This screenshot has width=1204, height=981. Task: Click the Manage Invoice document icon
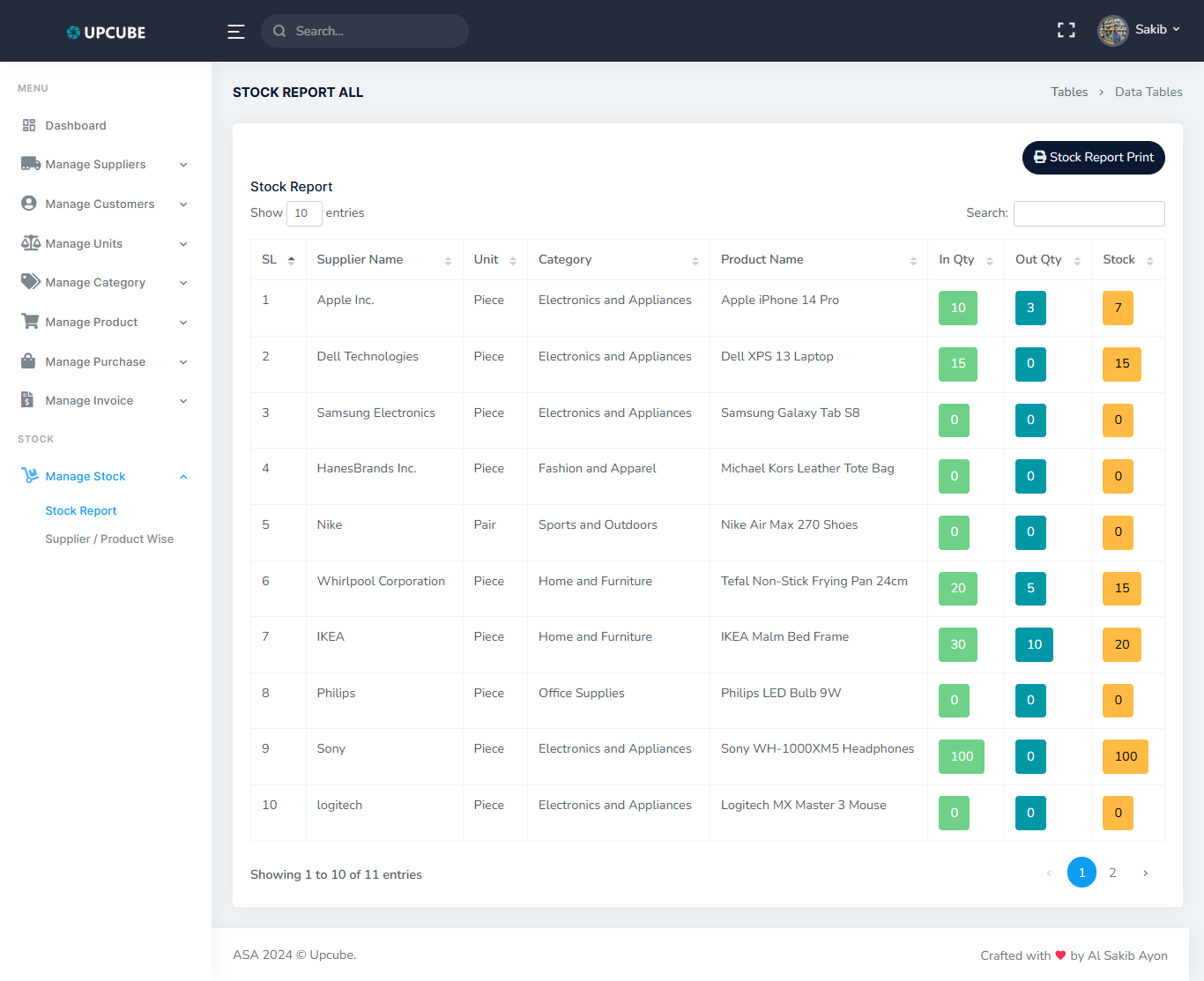pos(28,400)
